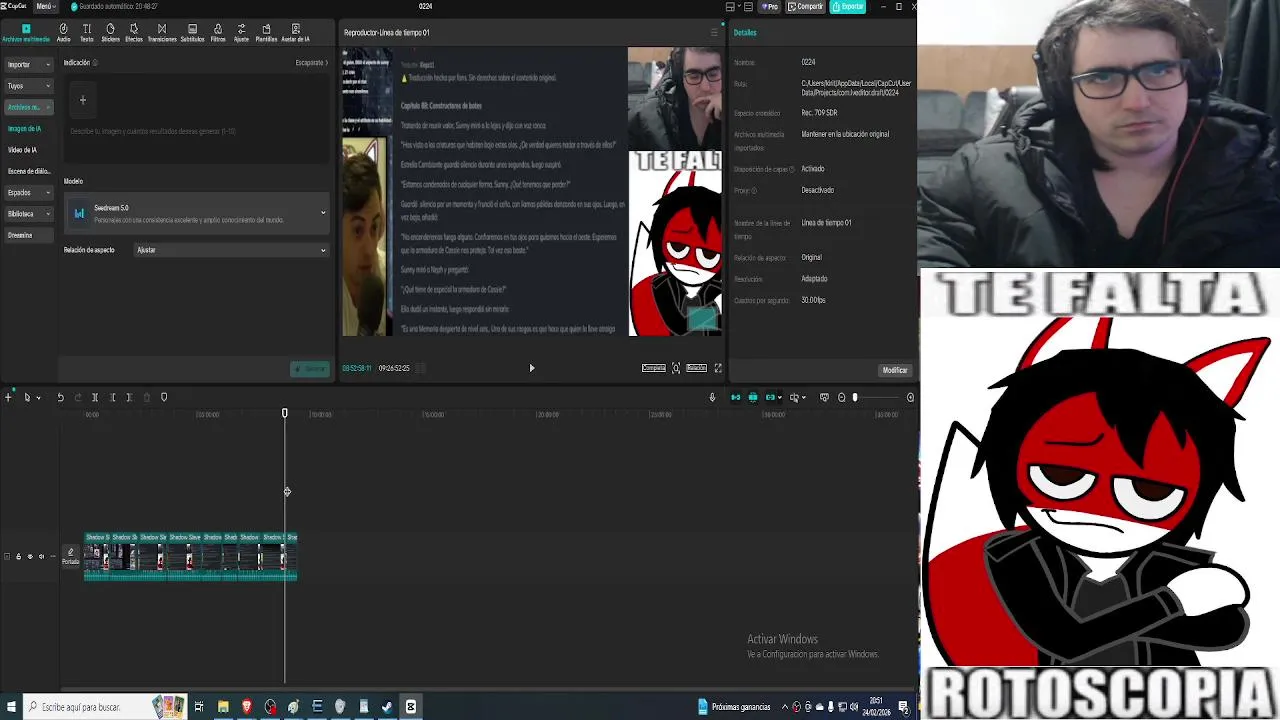
Task: Toggle main track magnet snapping
Action: tap(736, 398)
